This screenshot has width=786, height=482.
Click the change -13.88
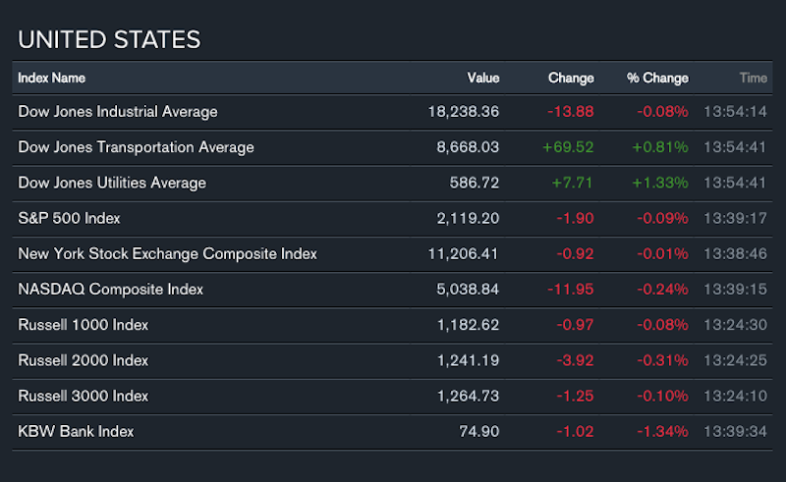tap(570, 112)
